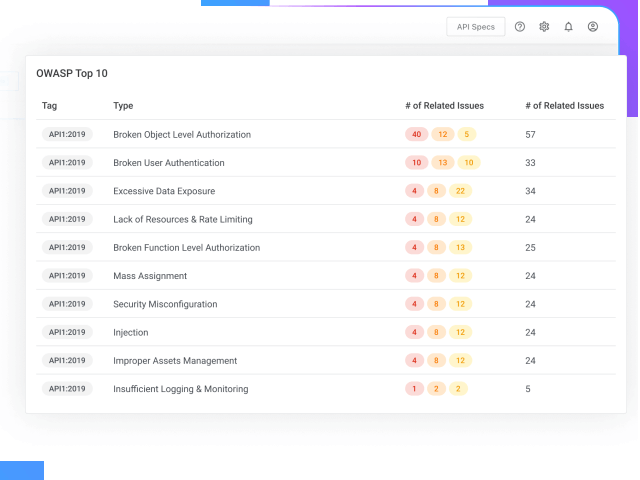Viewport: 640px width, 480px height.
Task: Click API1:2019 tag beside Insufficient Logging
Action: [67, 389]
